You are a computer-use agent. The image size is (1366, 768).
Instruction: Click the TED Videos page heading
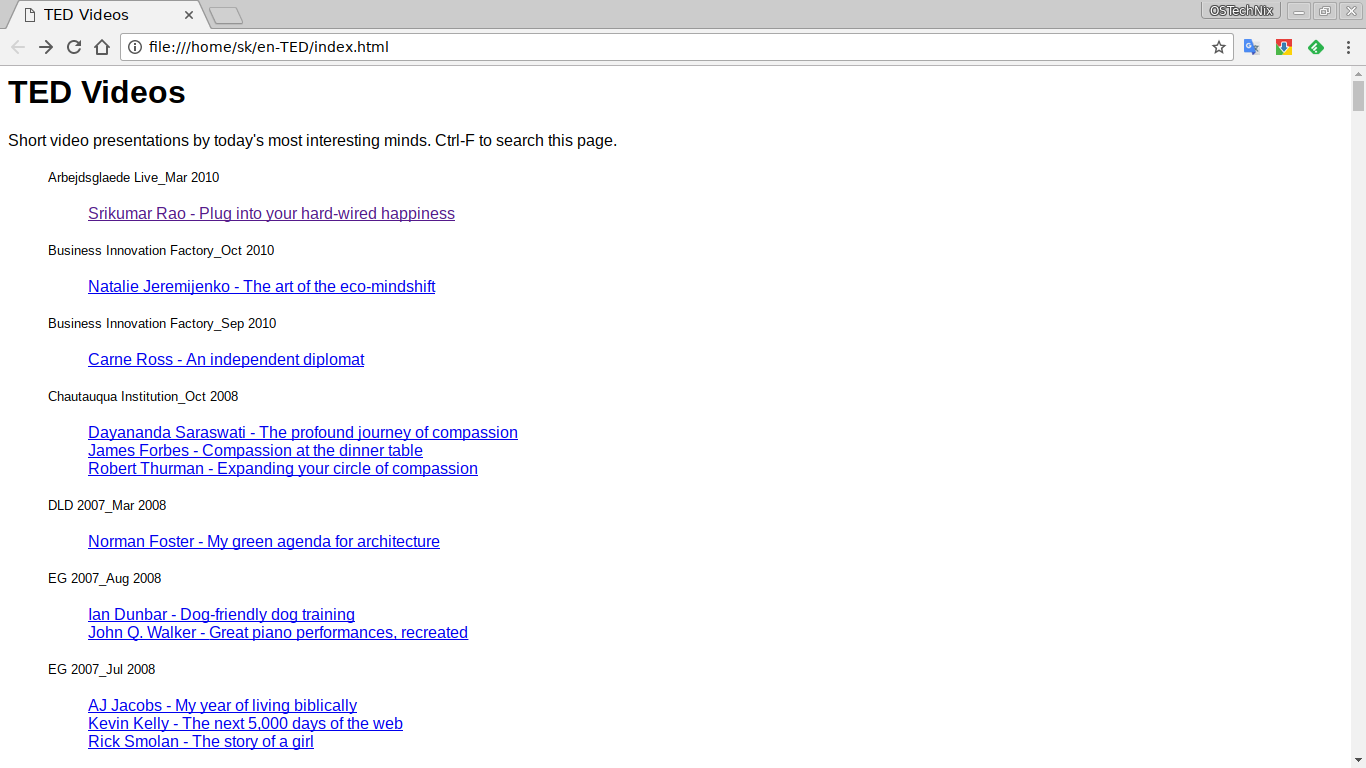pyautogui.click(x=97, y=92)
